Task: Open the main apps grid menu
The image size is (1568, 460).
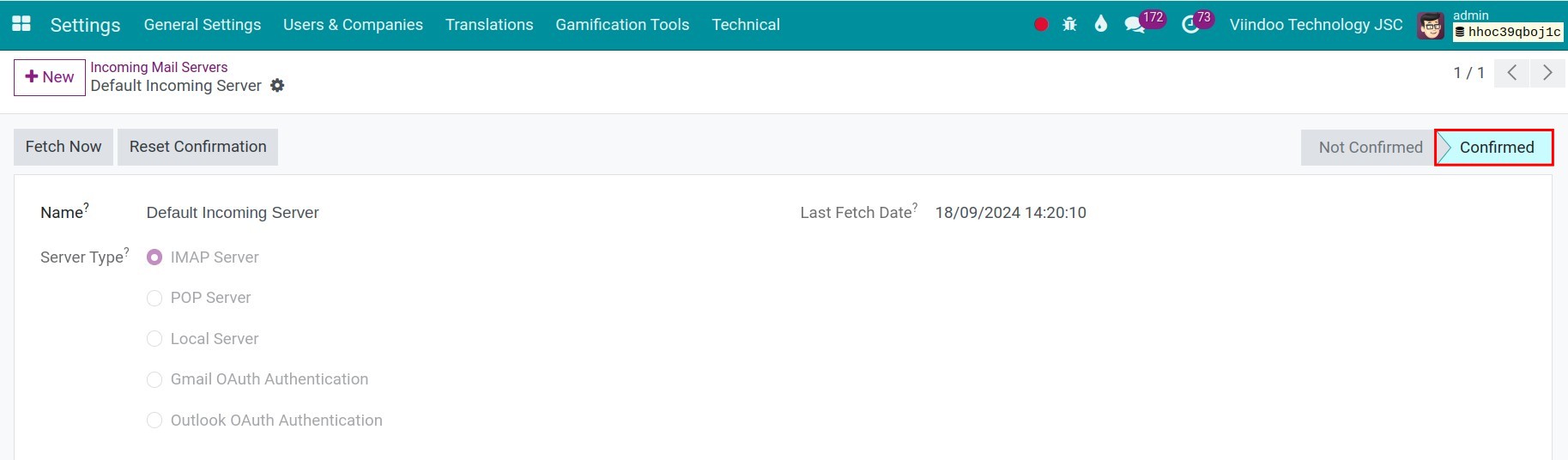Action: point(21,24)
